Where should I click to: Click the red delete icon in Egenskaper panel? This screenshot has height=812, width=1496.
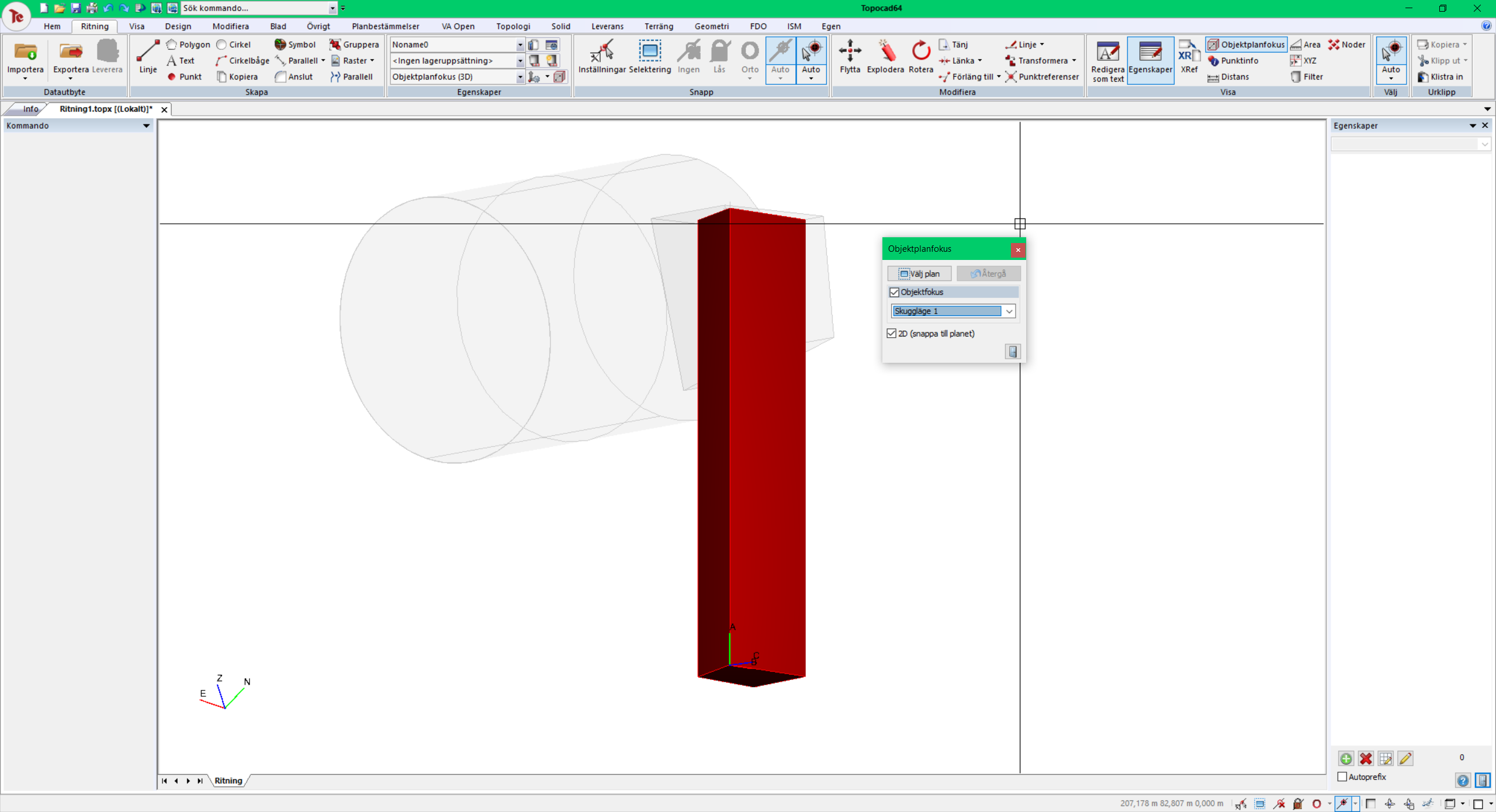pyautogui.click(x=1366, y=758)
